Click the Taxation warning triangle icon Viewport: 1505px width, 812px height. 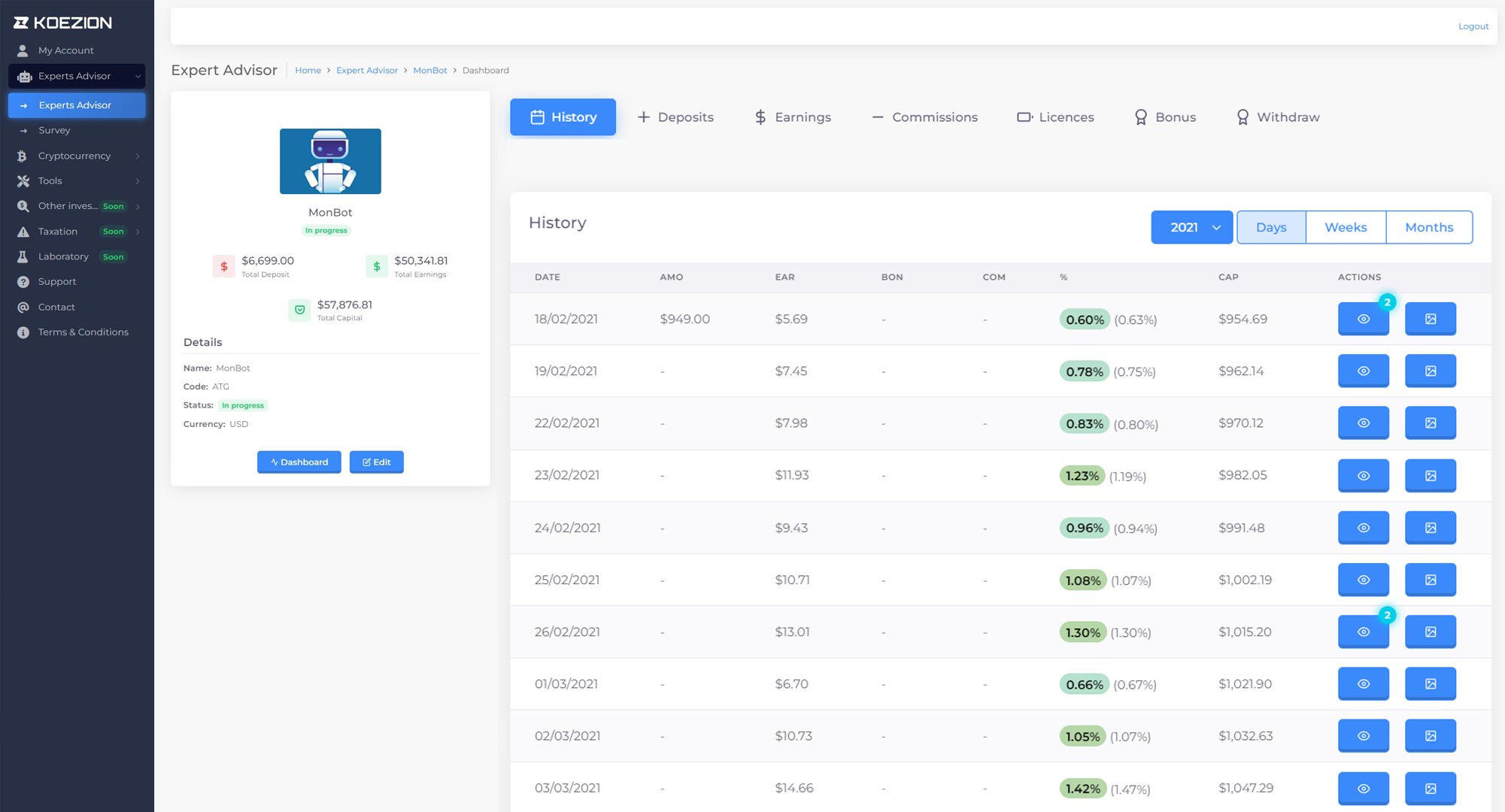pyautogui.click(x=23, y=232)
